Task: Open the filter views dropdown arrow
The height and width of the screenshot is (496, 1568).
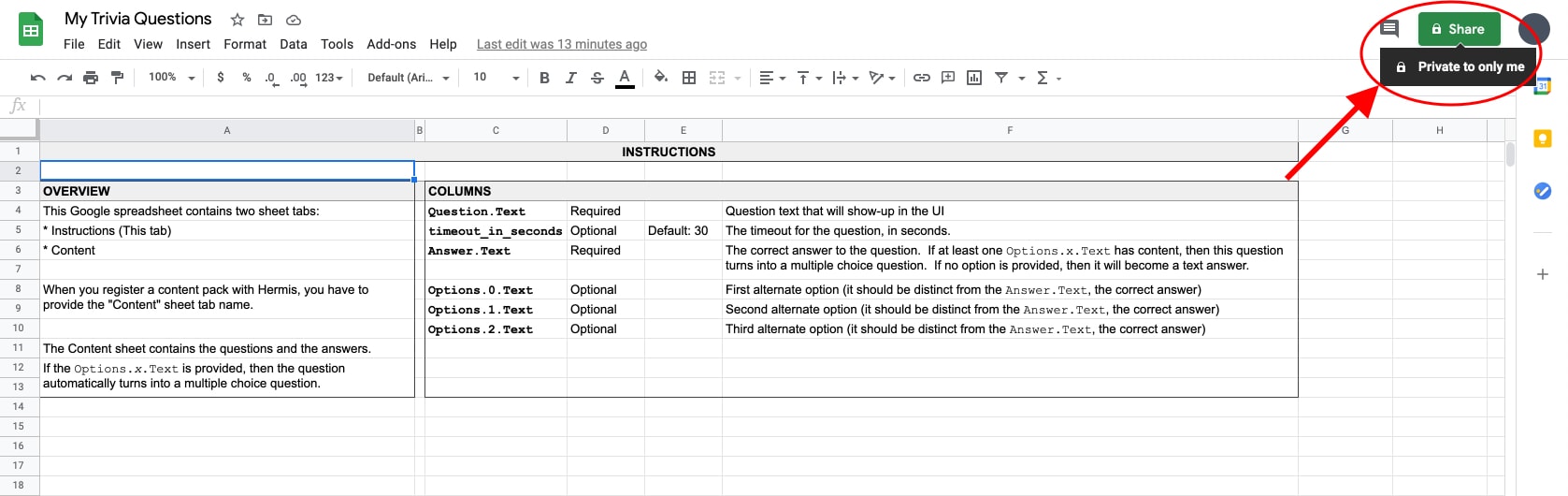Action: click(1021, 79)
